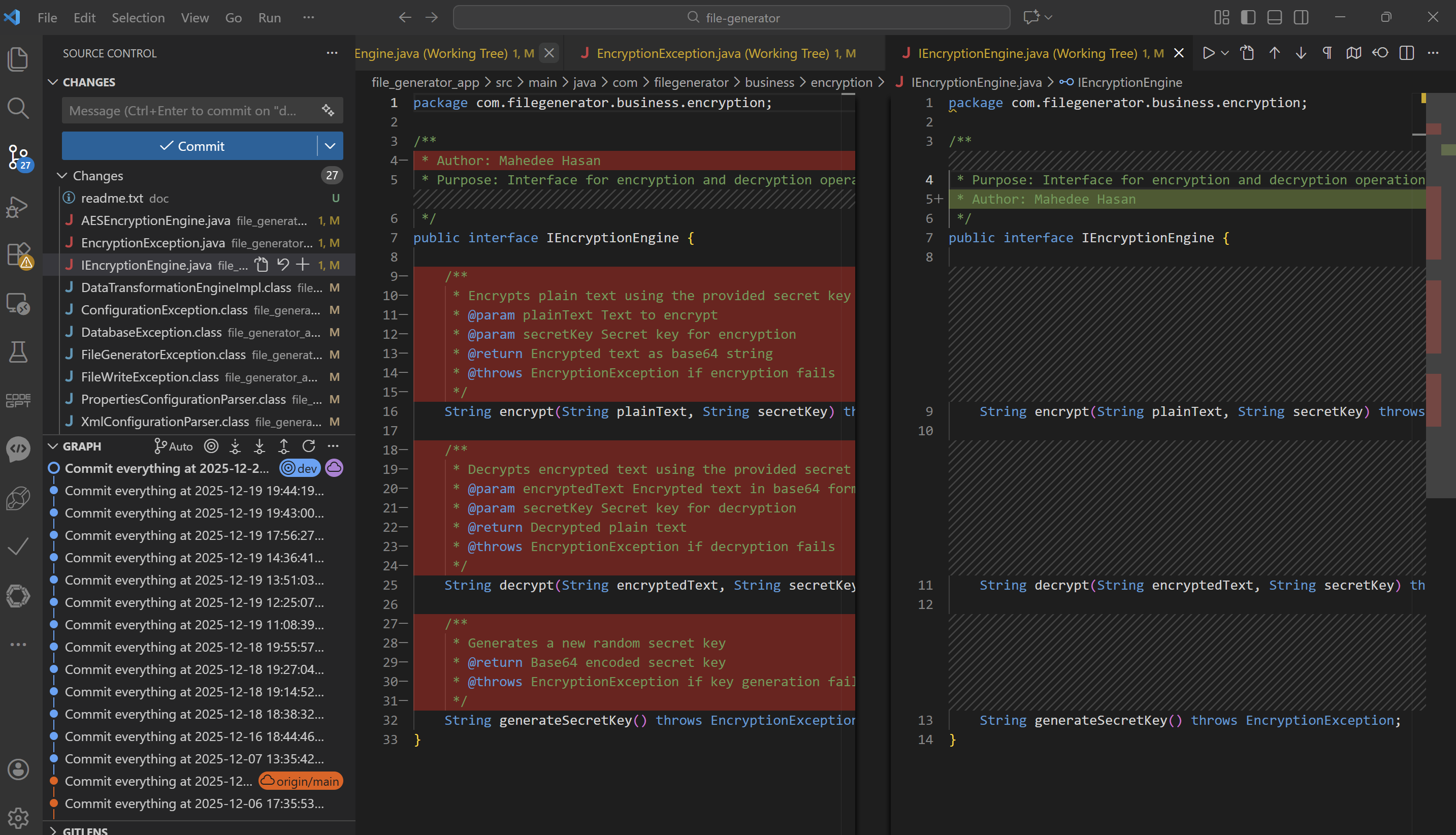
Task: Click the refresh icon in Graph header
Action: point(308,445)
